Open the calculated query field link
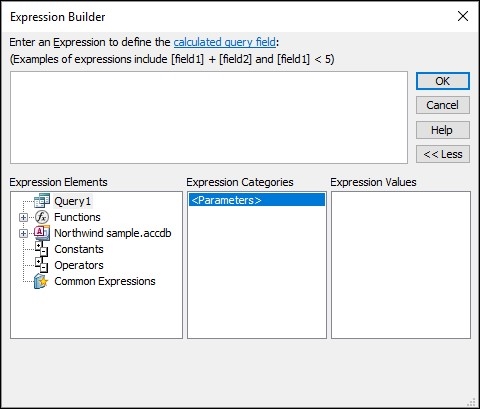This screenshot has height=409, width=480. [225, 42]
